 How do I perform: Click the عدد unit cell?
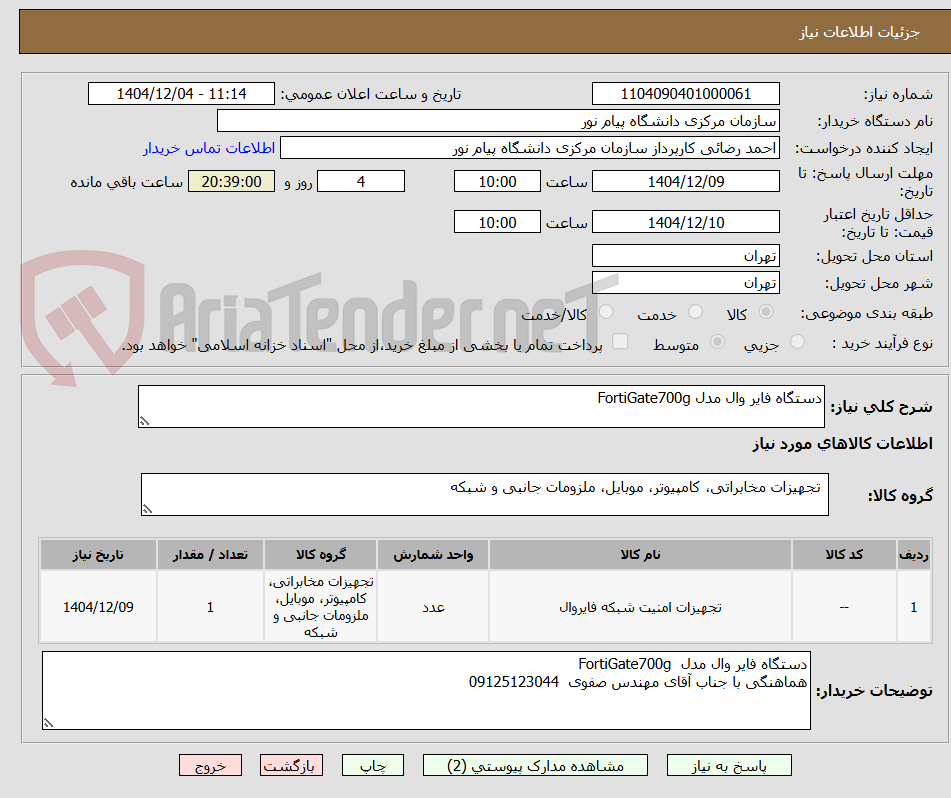click(432, 607)
